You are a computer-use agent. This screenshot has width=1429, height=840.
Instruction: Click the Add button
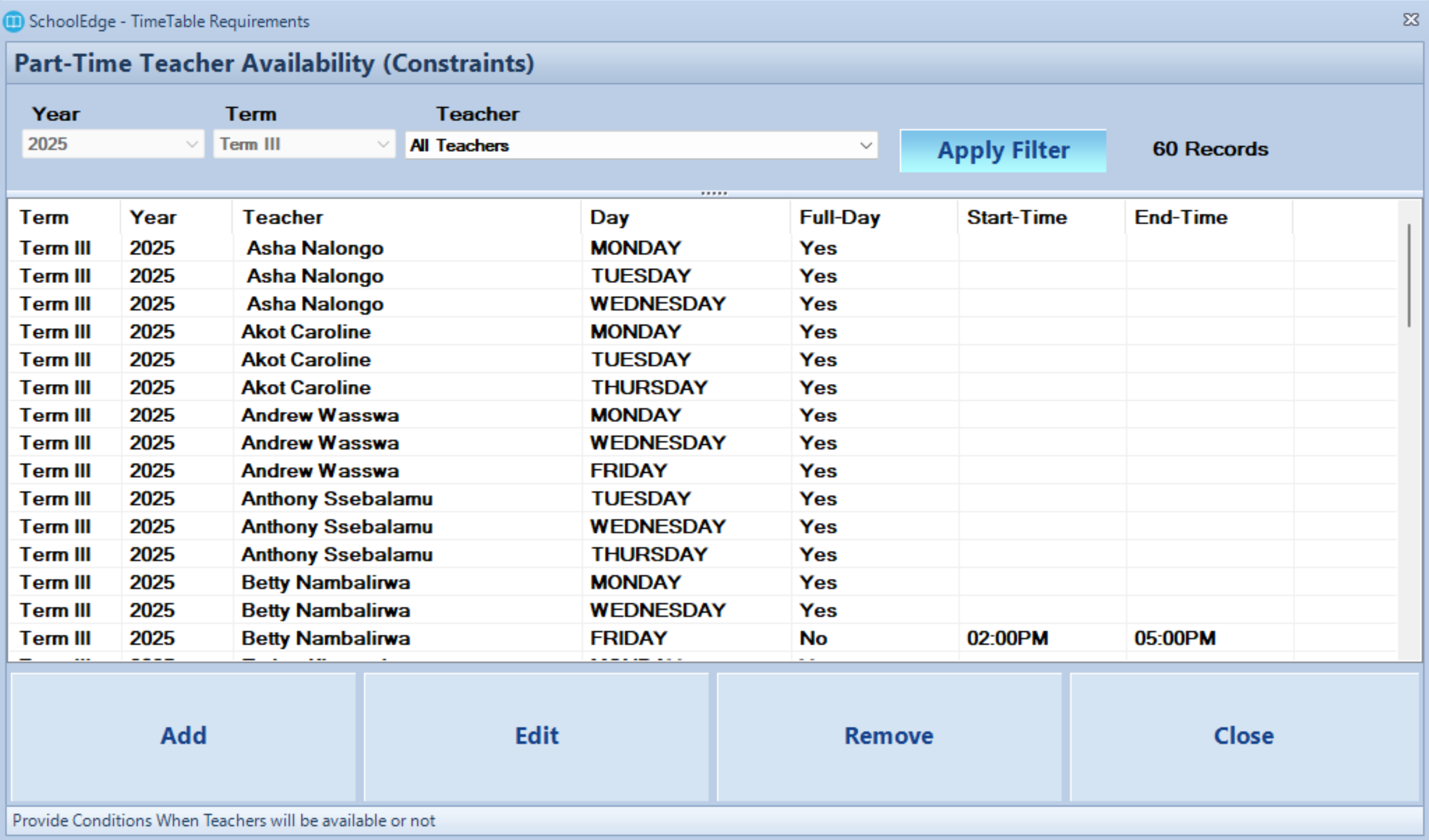(183, 736)
